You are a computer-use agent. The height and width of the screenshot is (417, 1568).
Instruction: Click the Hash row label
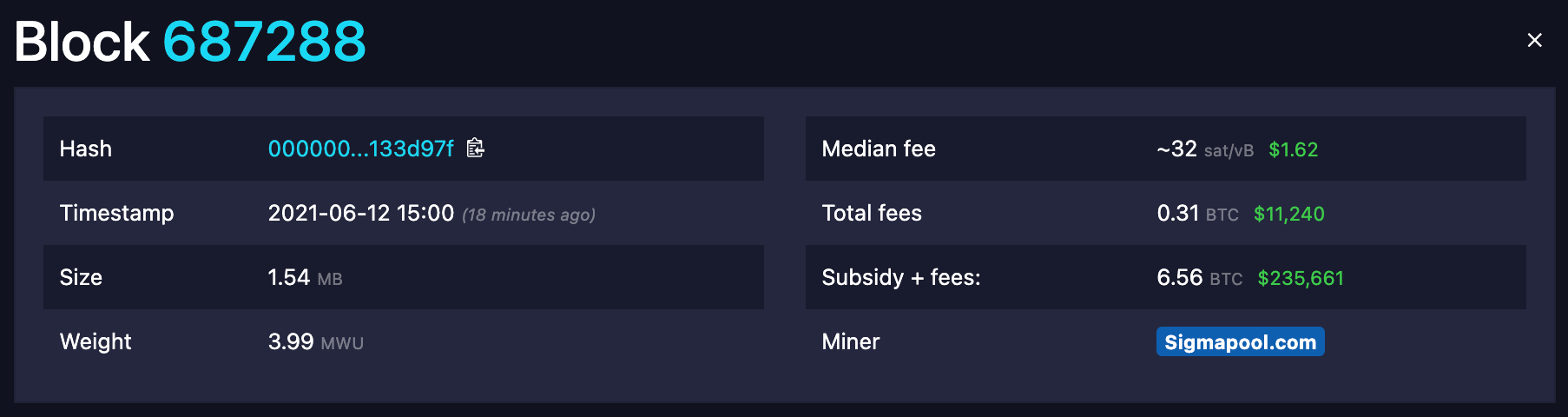tap(85, 149)
